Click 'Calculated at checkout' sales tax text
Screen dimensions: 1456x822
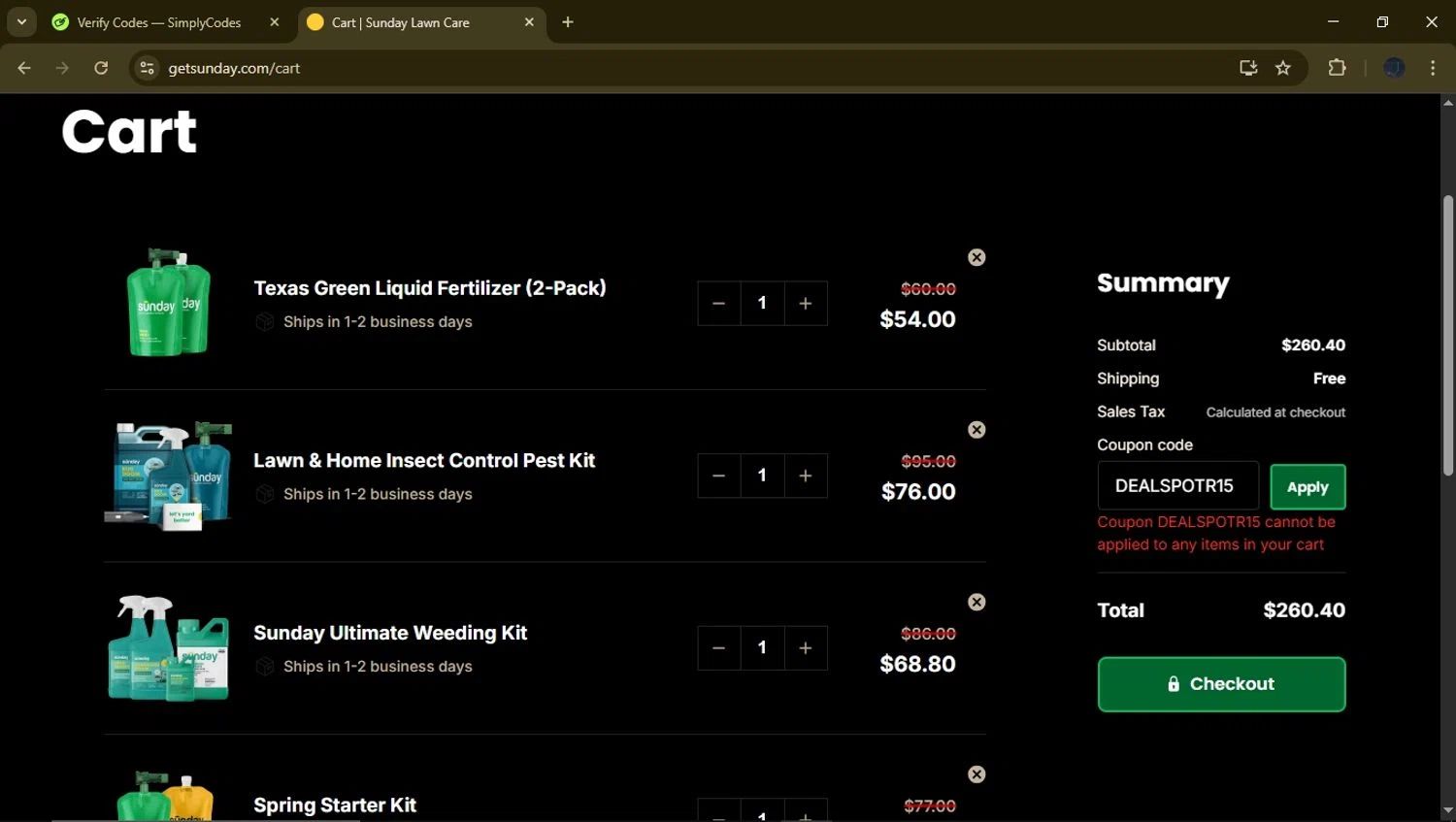(1275, 412)
